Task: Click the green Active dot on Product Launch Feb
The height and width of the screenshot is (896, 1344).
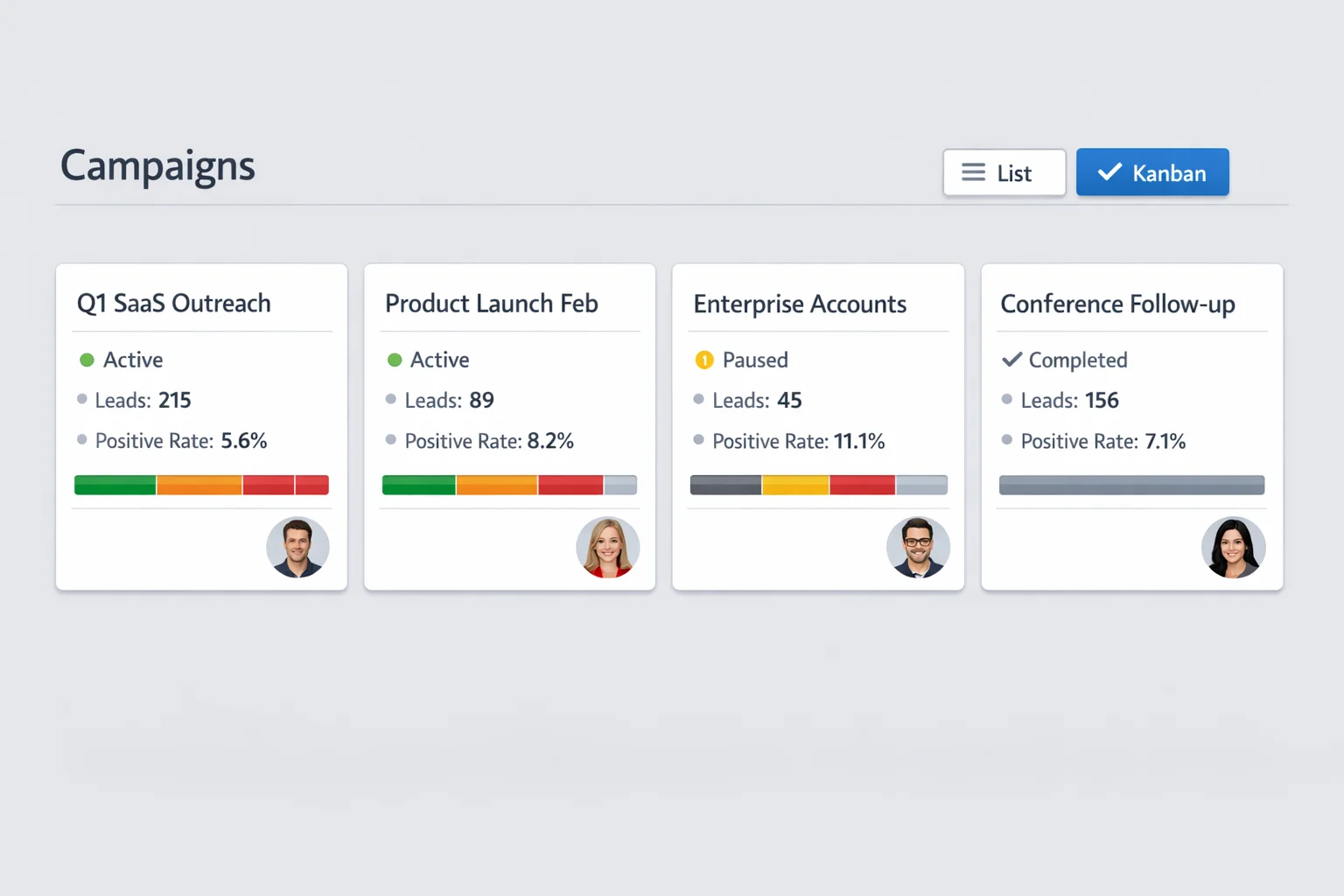Action: coord(394,360)
